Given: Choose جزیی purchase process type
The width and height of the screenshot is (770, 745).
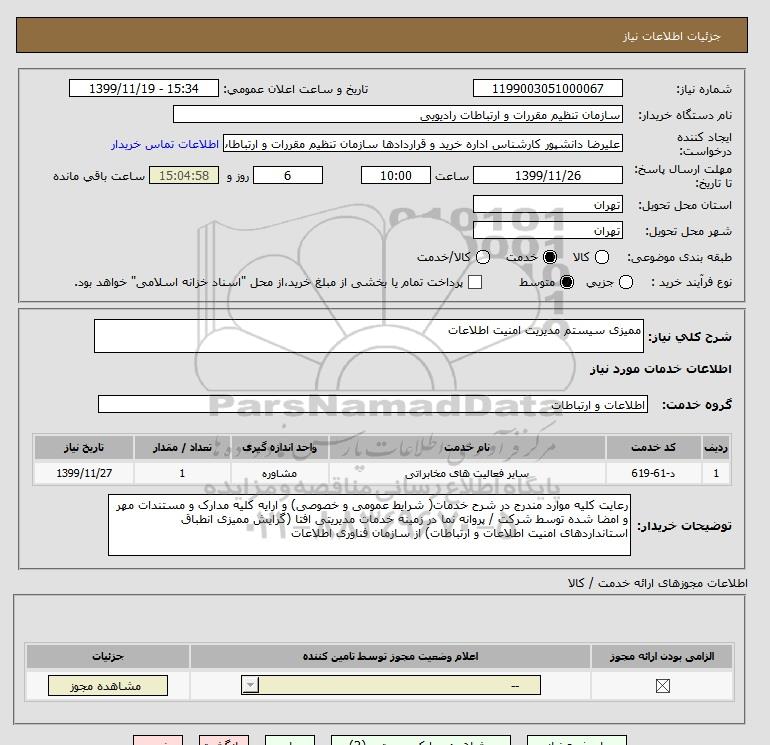Looking at the screenshot, I should (x=626, y=282).
